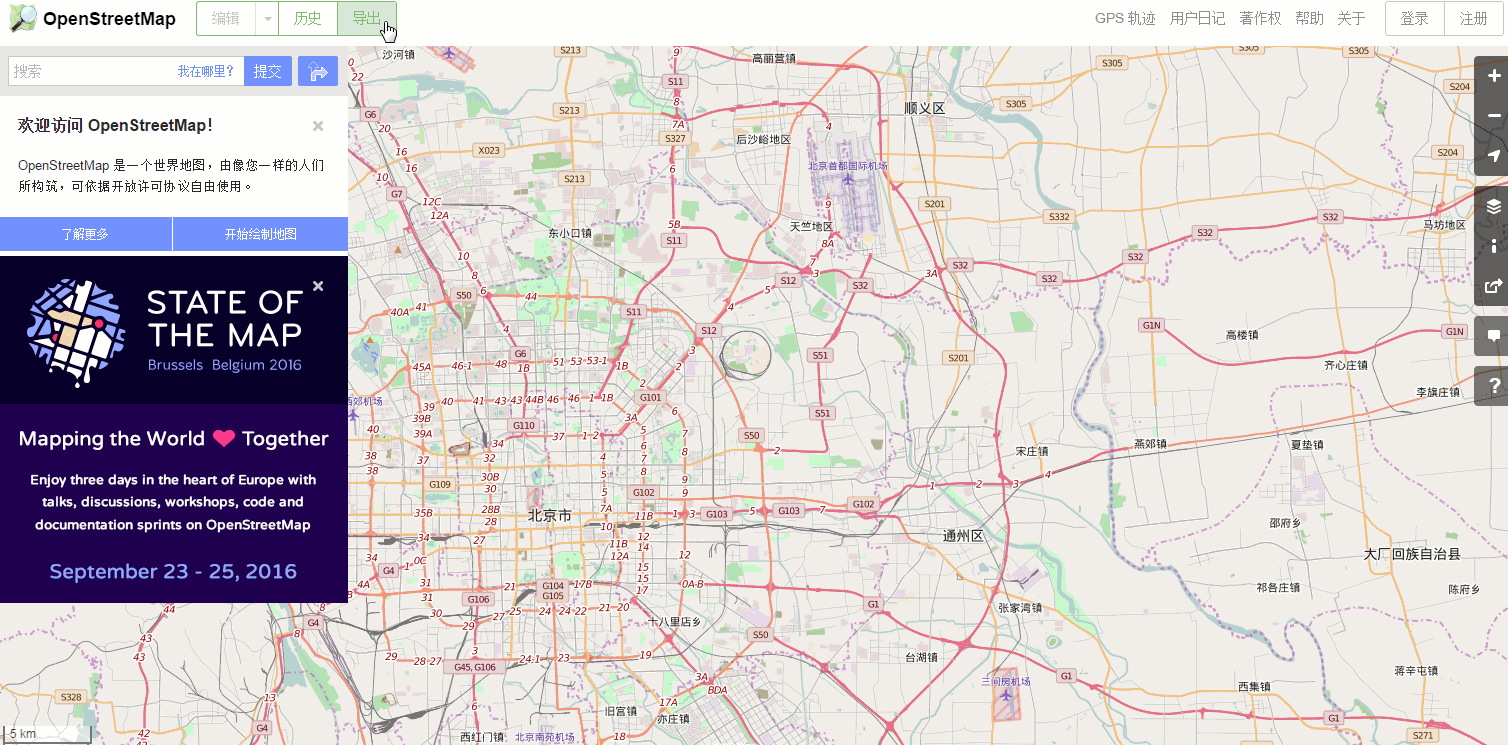Screen dimensions: 1508x745
Task: Click the 燕郊镇 map label
Action: coord(1150,443)
